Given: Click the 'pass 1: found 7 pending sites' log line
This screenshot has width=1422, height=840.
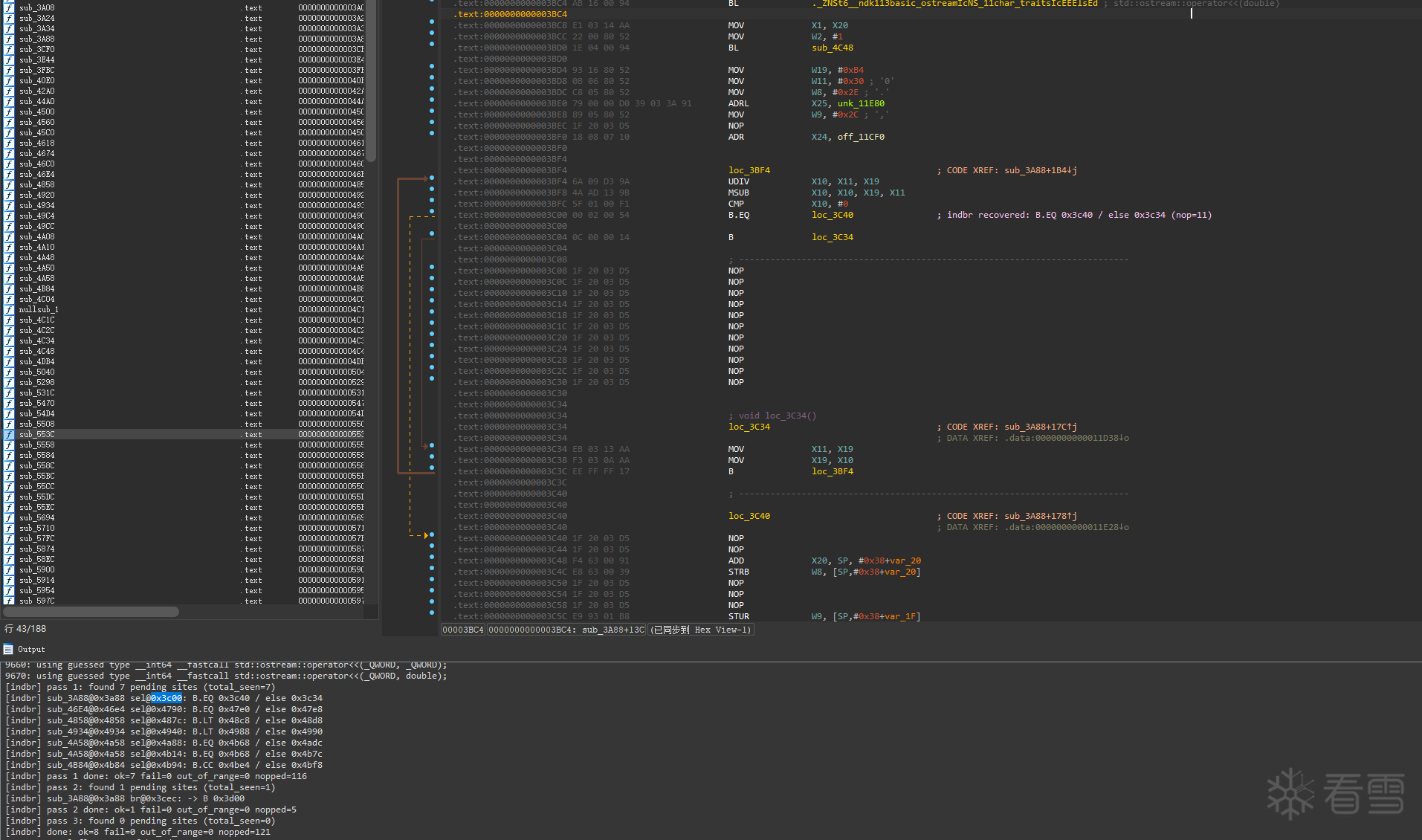Looking at the screenshot, I should click(x=140, y=687).
